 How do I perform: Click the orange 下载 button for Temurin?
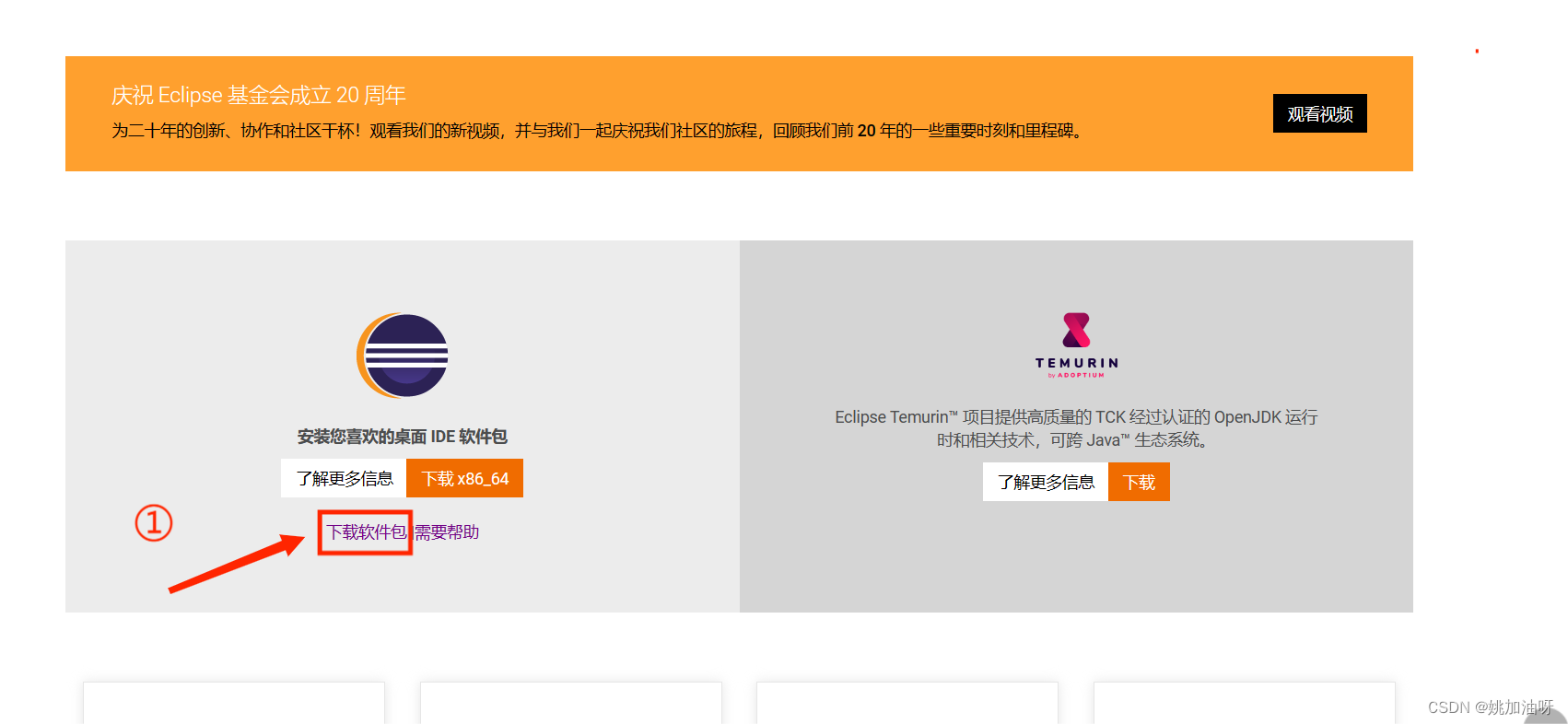click(1139, 482)
